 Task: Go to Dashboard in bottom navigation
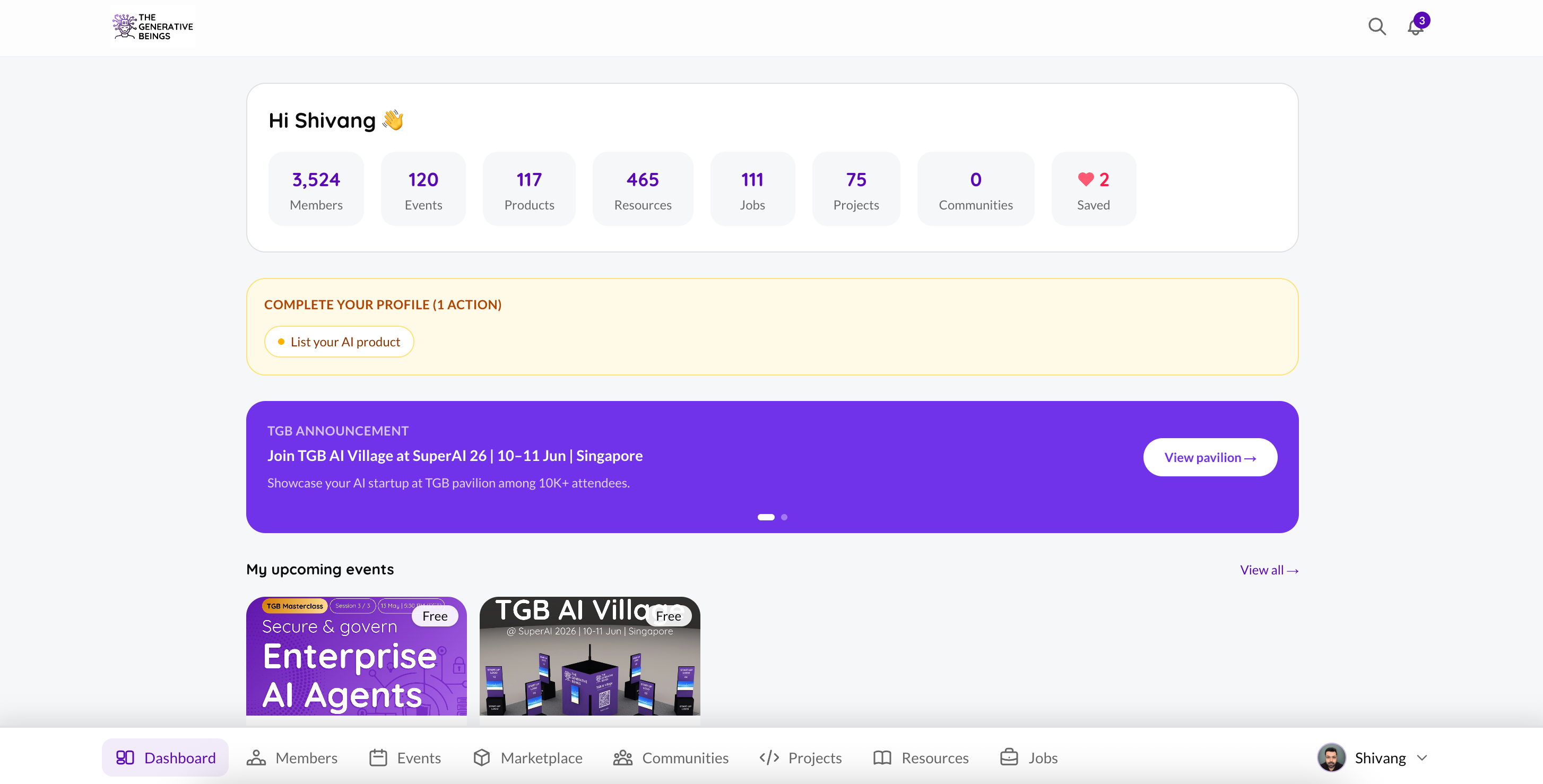[166, 757]
